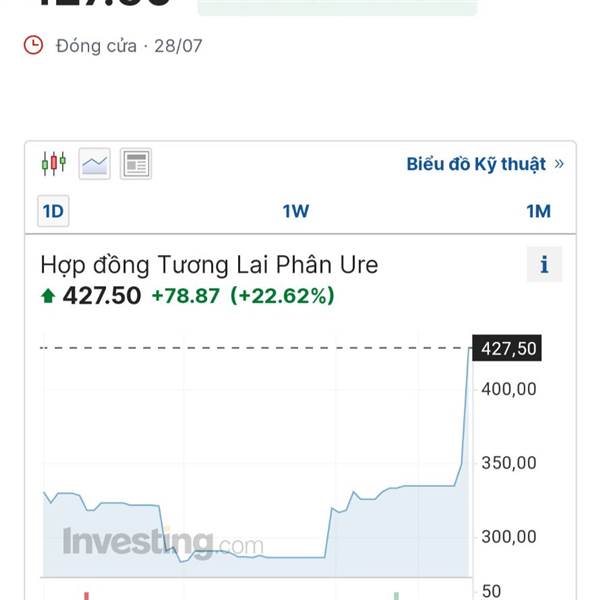Click the double chevron after Kỹ thuật
Viewport: 600px width, 600px height.
pyautogui.click(x=559, y=164)
